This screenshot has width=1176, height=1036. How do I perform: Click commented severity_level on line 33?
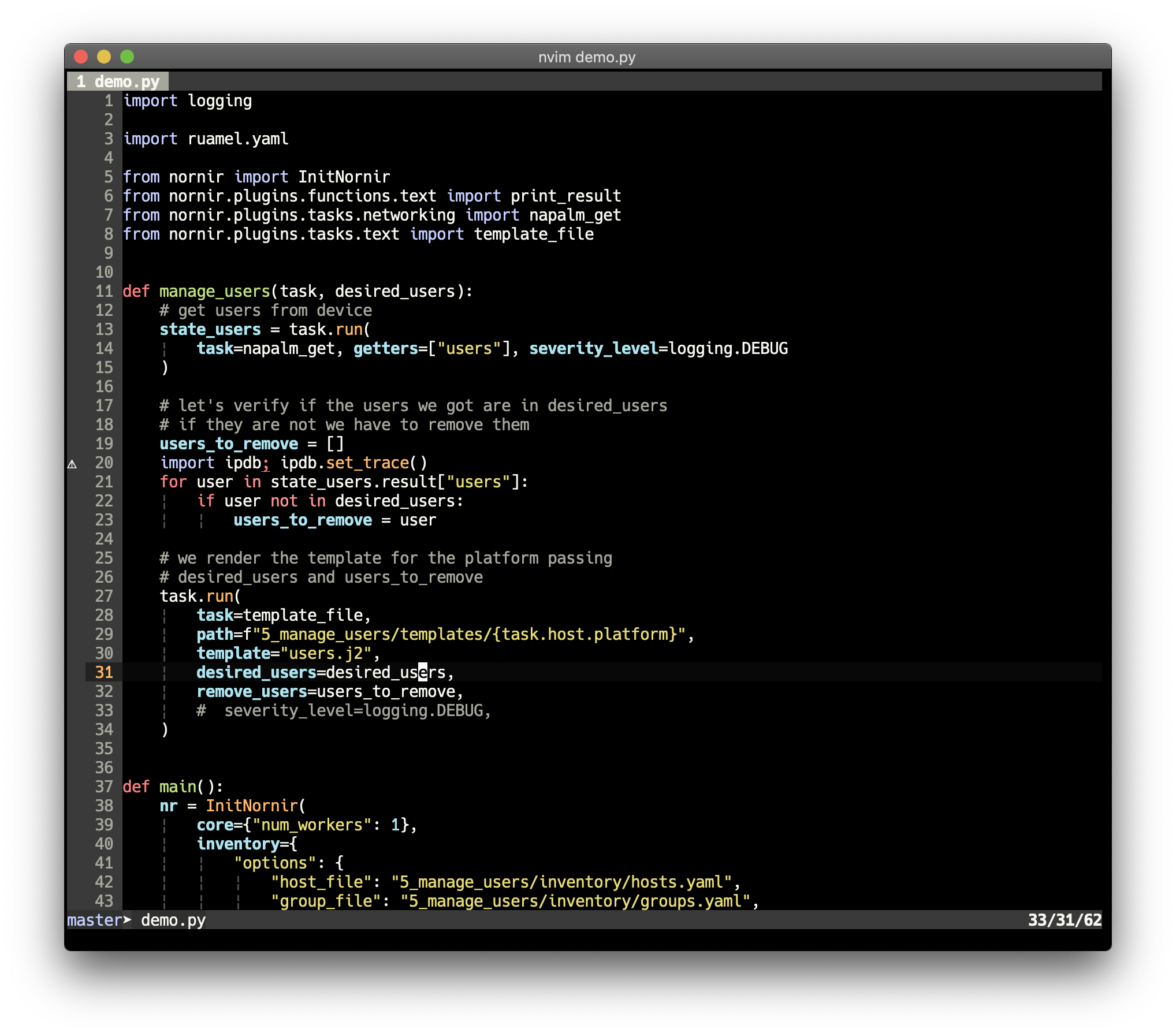point(344,711)
